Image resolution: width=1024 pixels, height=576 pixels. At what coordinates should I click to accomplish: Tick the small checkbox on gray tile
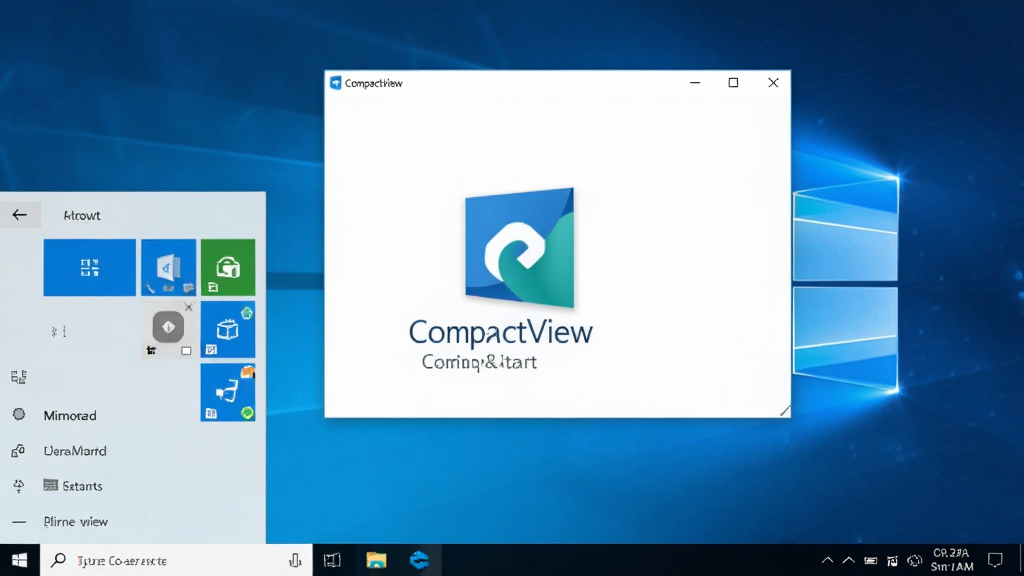(186, 351)
